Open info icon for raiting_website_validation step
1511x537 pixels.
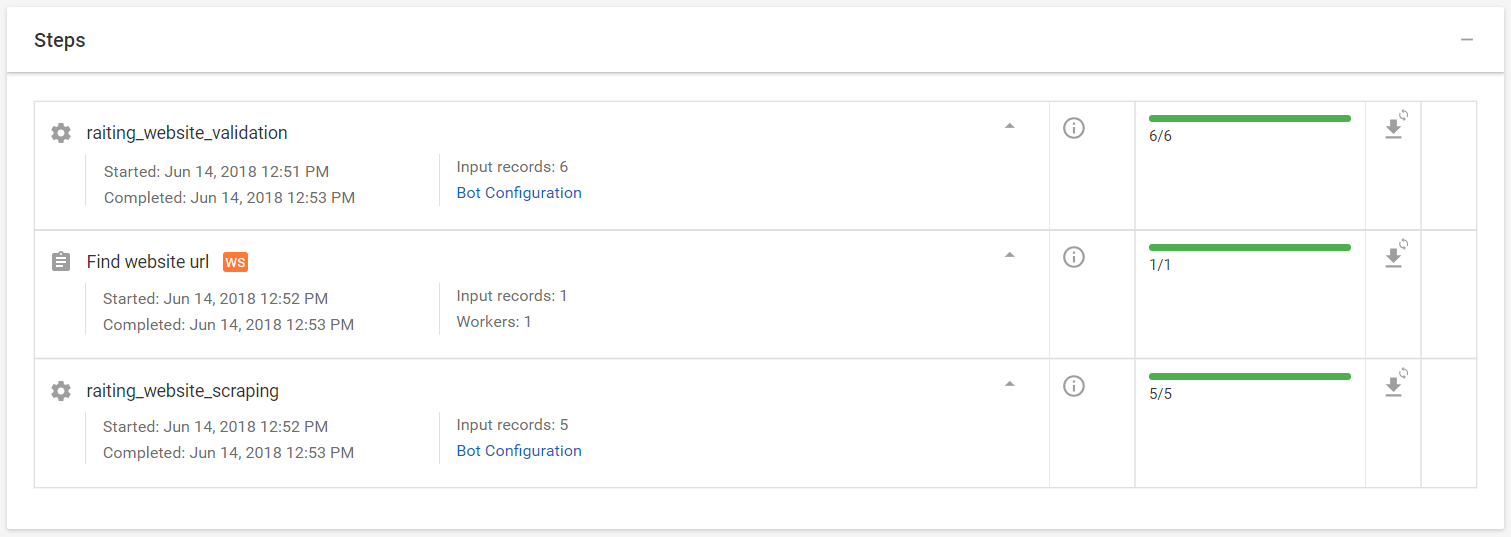[x=1074, y=128]
